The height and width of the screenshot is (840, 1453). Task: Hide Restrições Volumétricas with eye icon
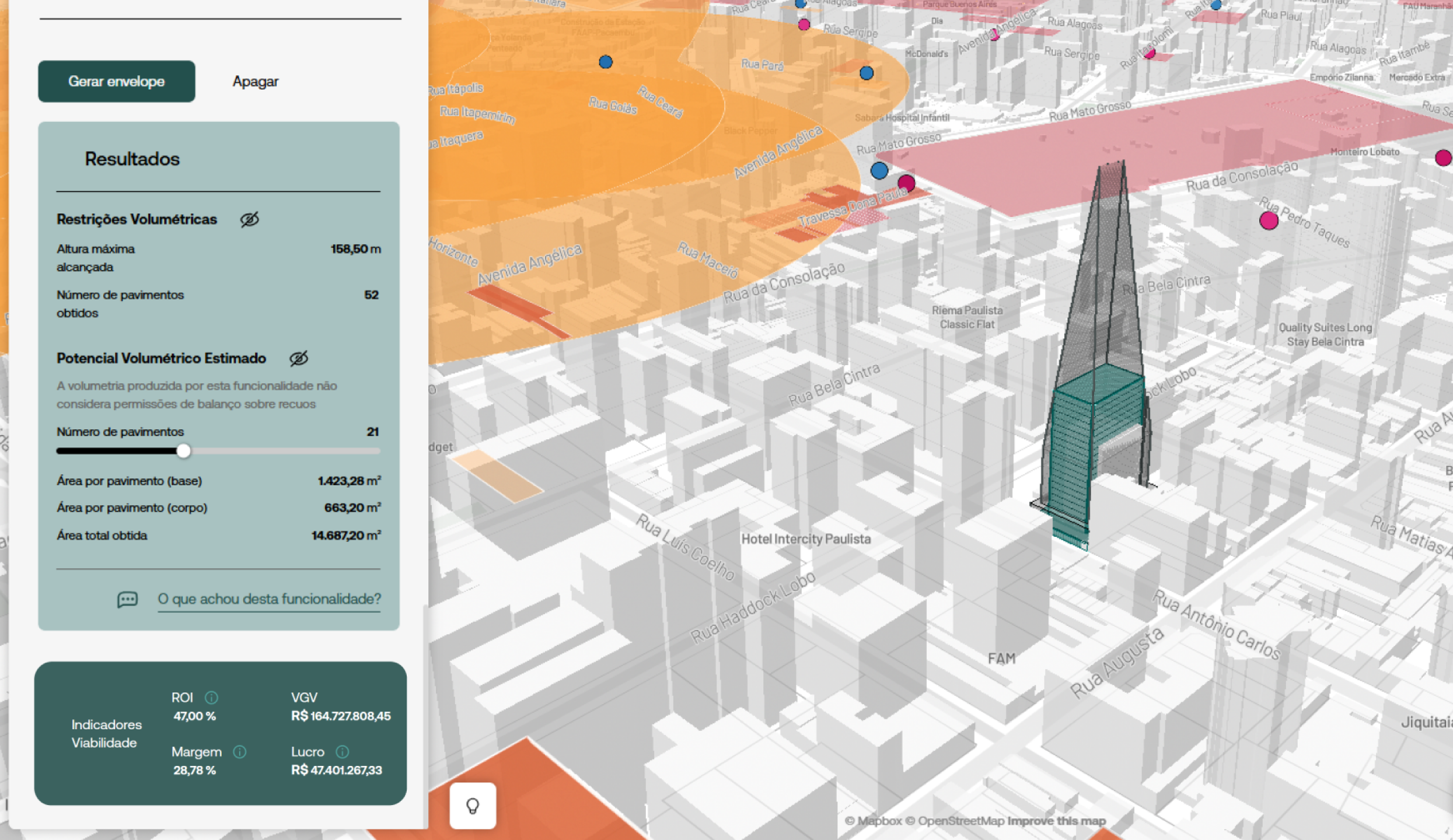[x=249, y=219]
